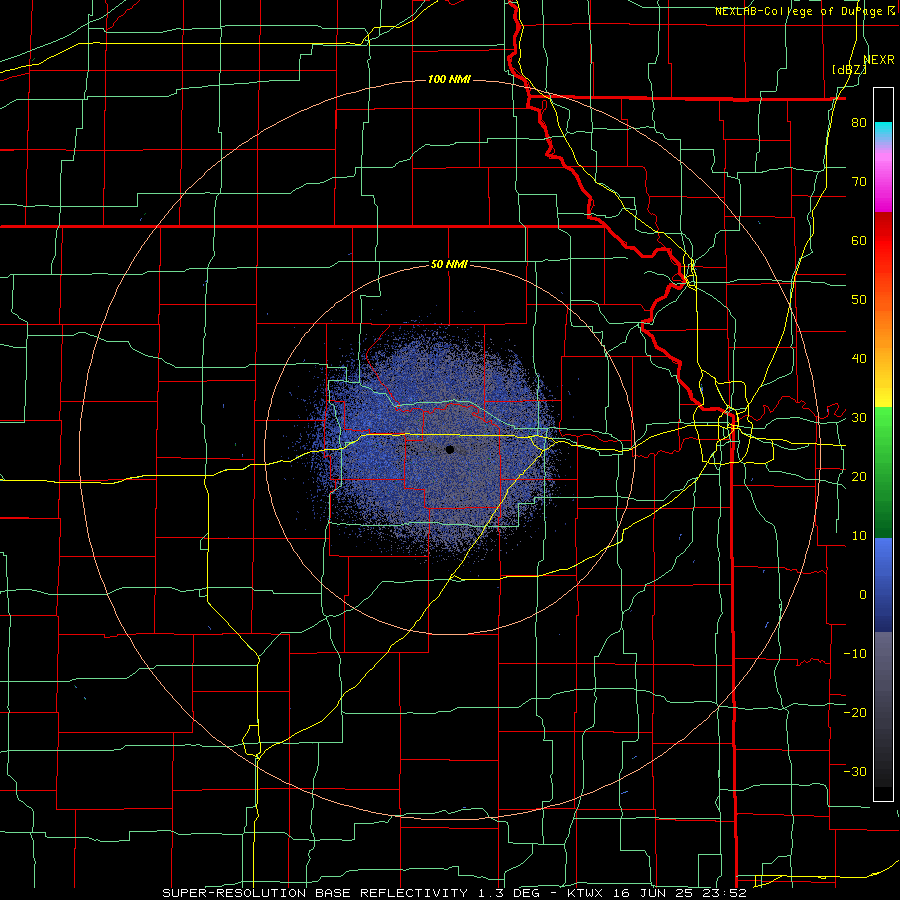Click the 'KTWX' radar station identifier

coord(586,893)
